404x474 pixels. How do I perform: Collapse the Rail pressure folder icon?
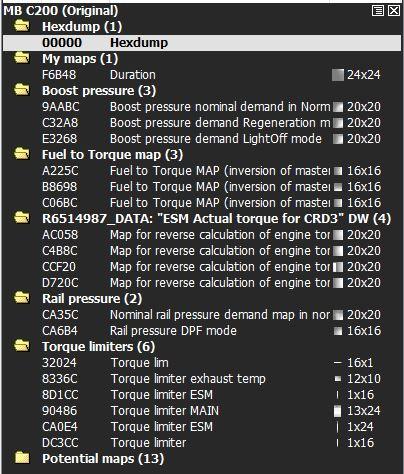click(x=22, y=298)
